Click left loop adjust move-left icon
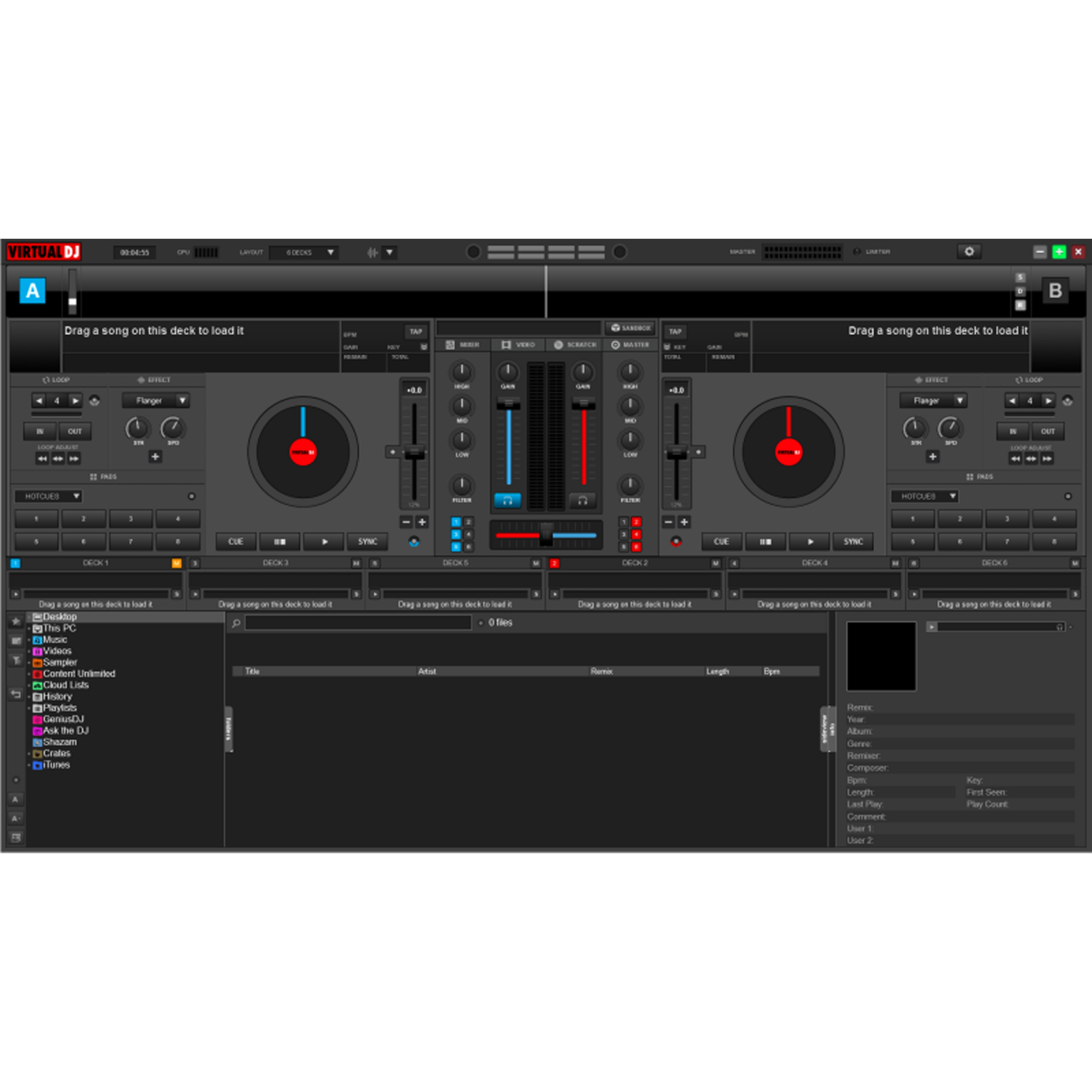1092x1092 pixels. (42, 459)
